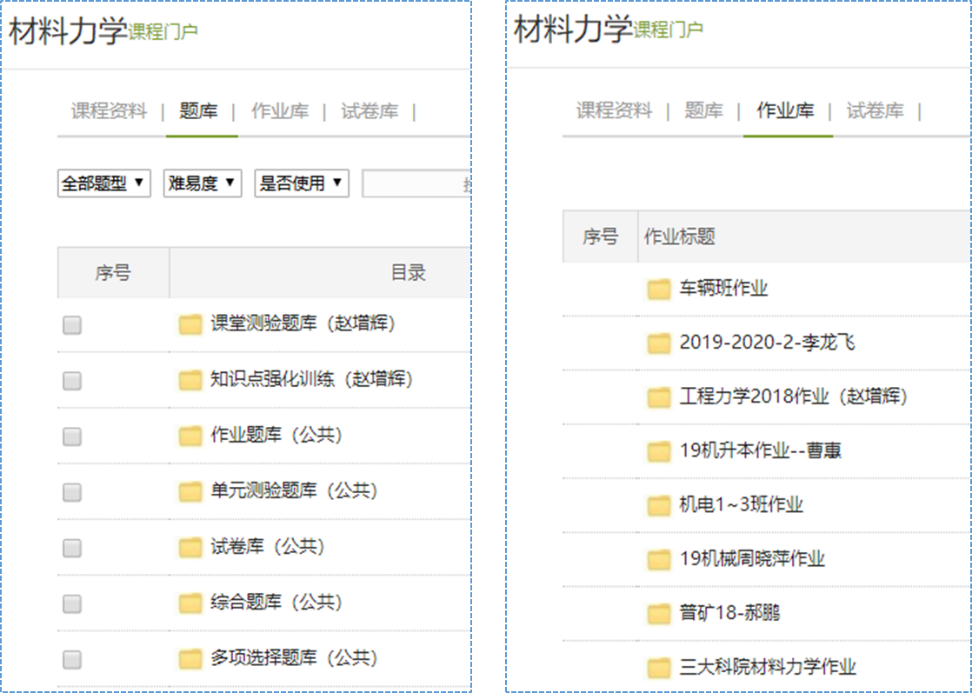The width and height of the screenshot is (972, 693).
Task: Select the folder icon for 19机升本作业--曹惠
Action: click(x=658, y=452)
